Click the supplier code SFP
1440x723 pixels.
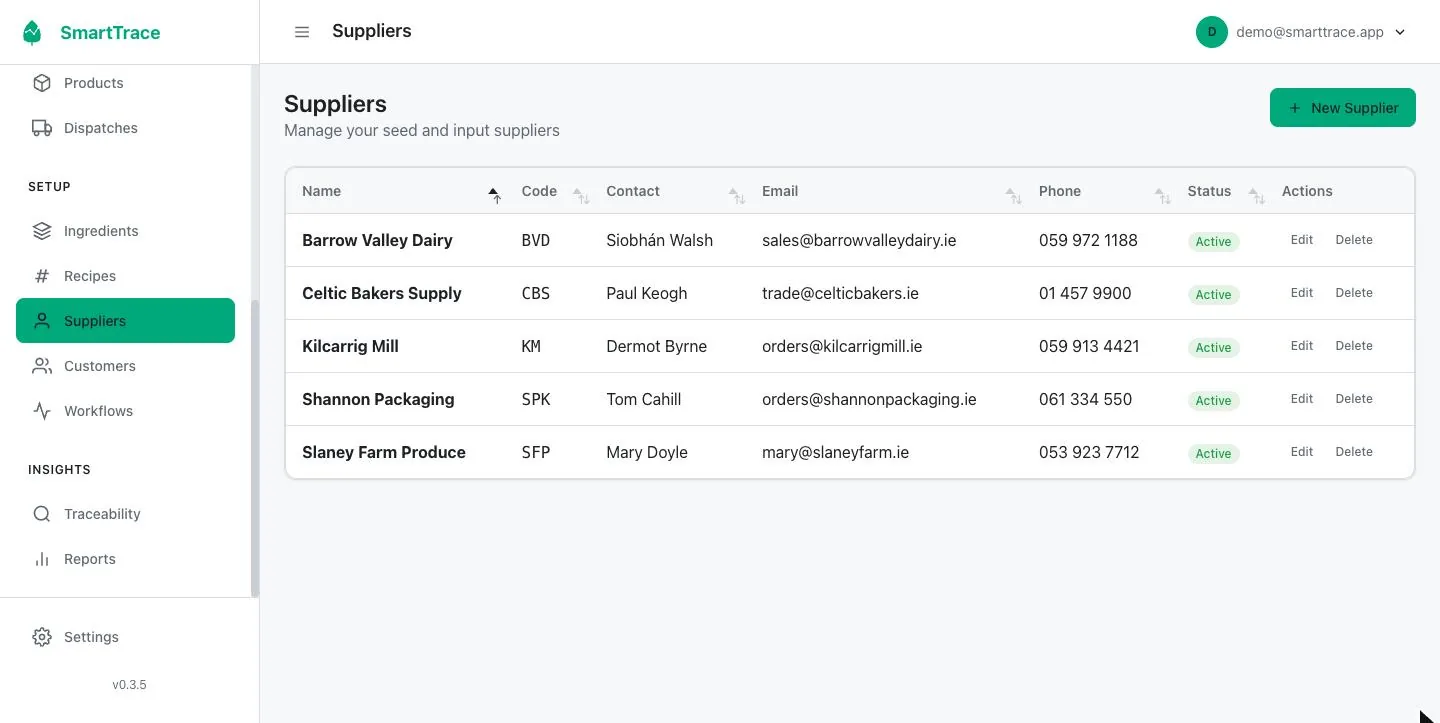point(536,452)
